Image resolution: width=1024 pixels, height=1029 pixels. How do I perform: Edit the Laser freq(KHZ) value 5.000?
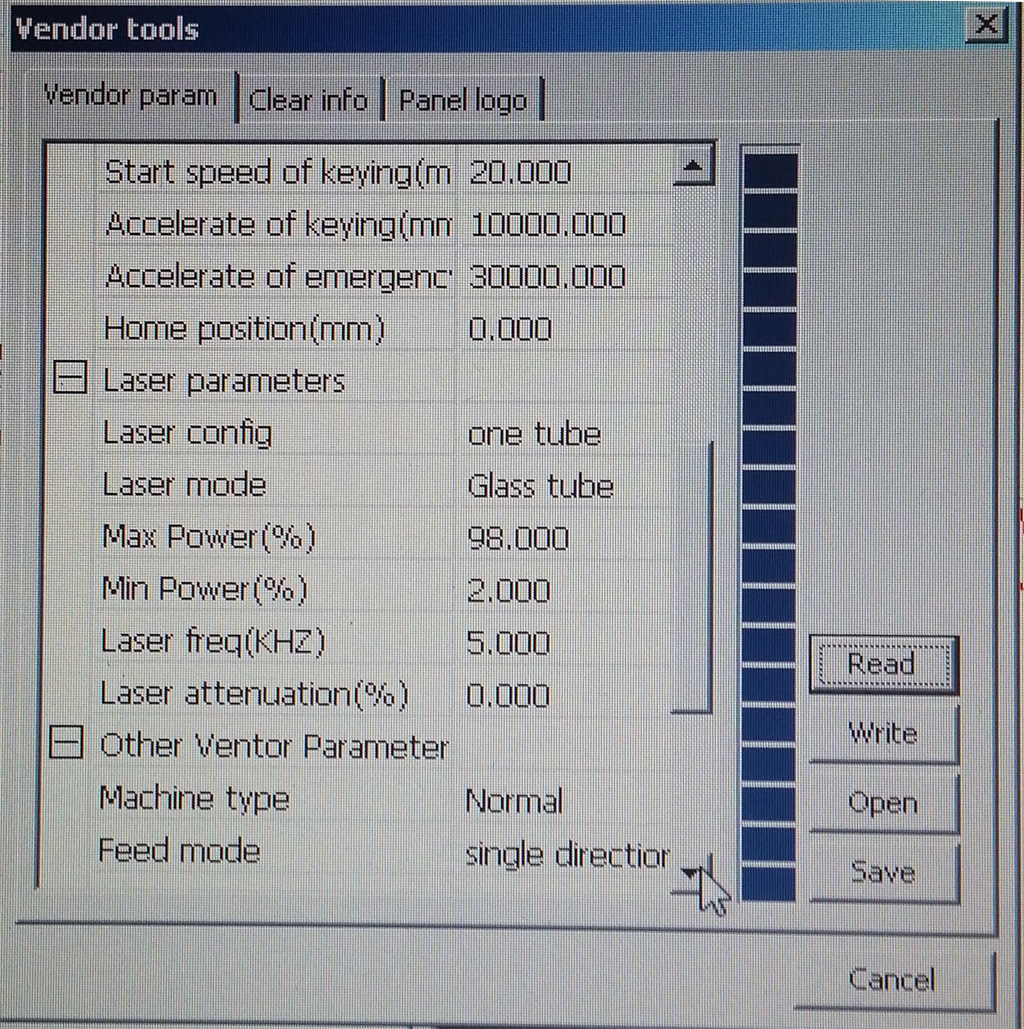pos(560,642)
